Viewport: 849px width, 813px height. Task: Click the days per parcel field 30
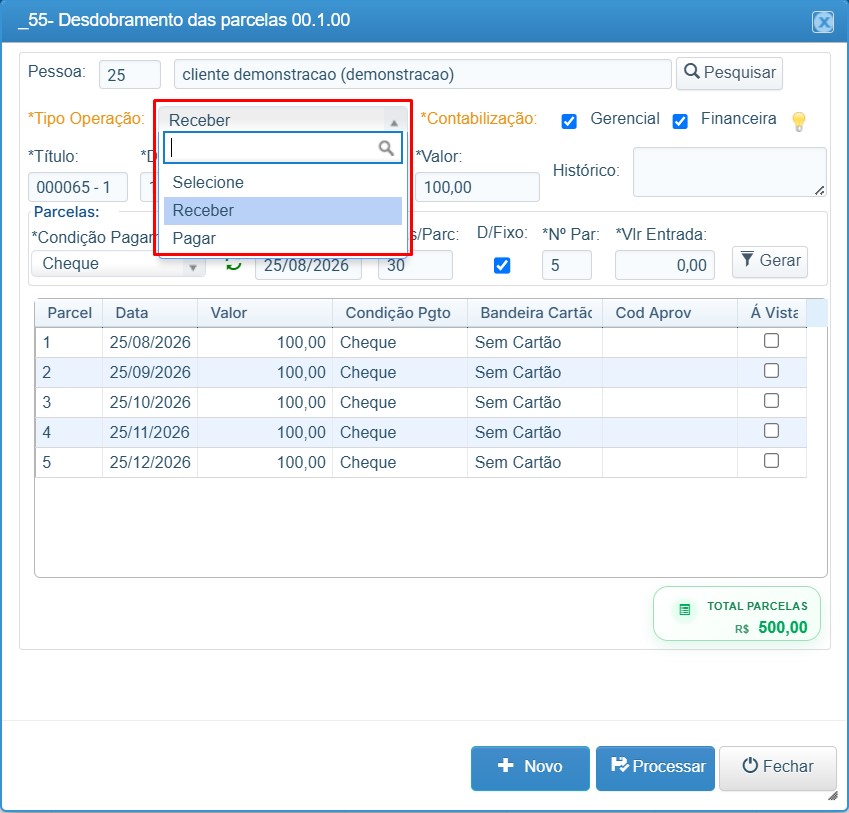pyautogui.click(x=415, y=265)
